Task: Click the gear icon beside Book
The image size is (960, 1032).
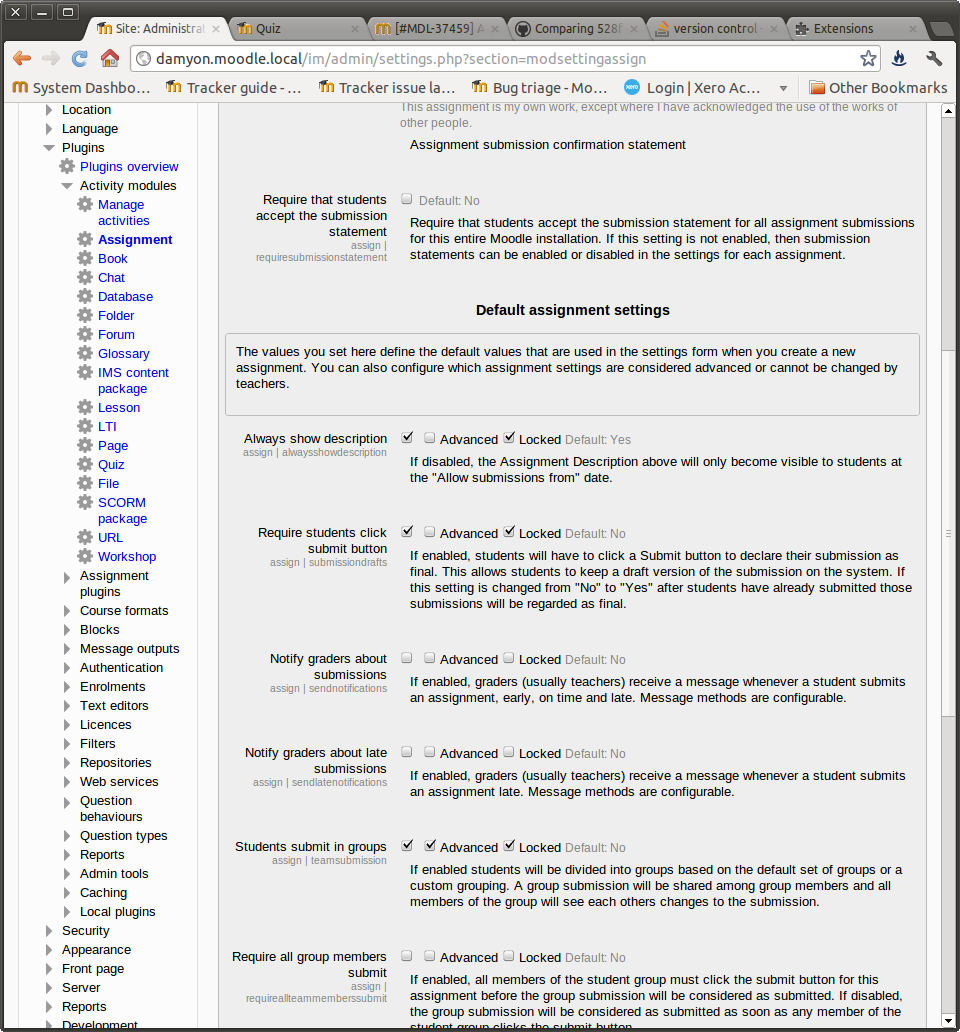Action: (x=85, y=258)
